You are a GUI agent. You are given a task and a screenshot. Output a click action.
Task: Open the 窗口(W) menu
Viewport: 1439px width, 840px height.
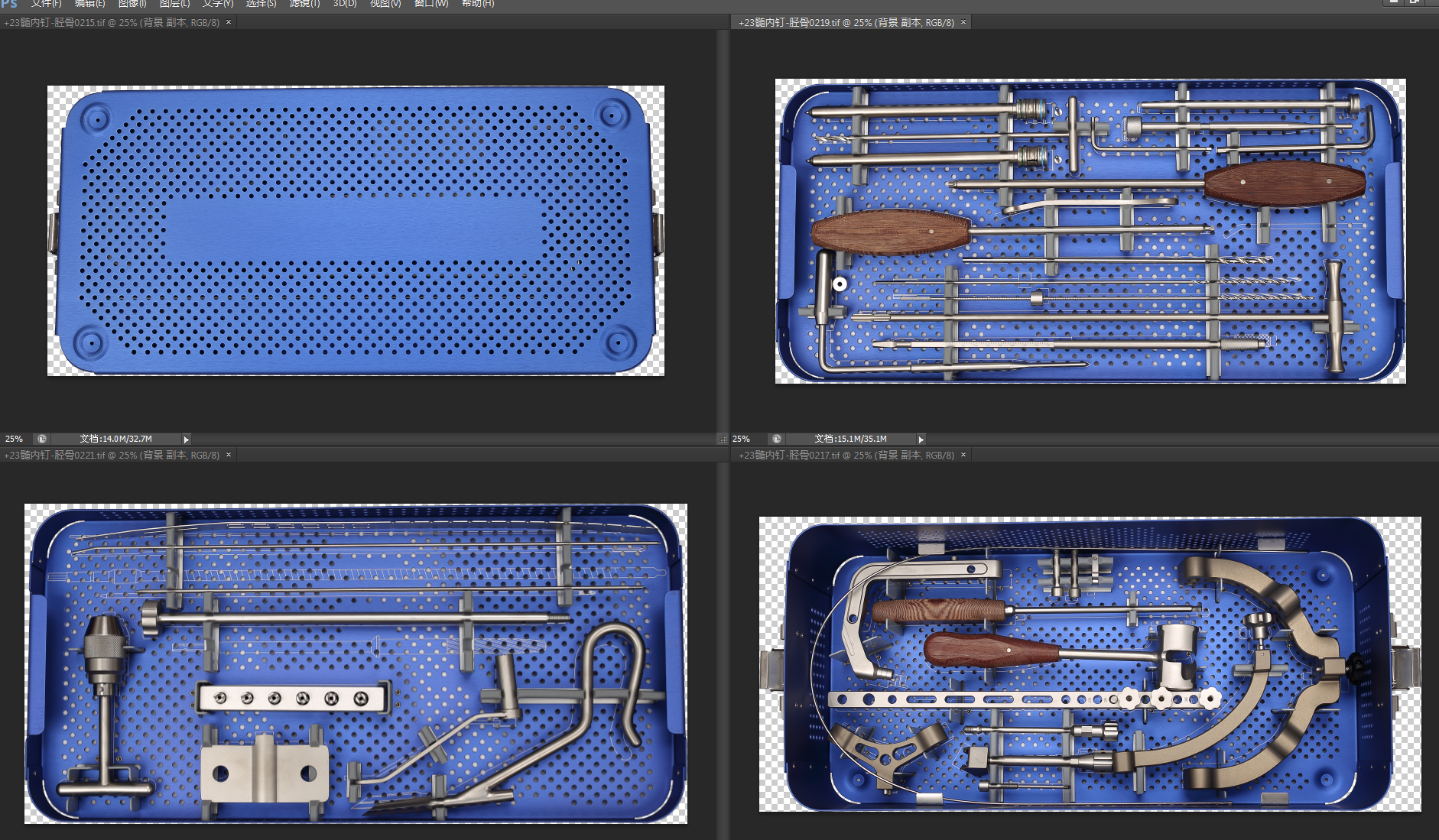click(x=431, y=3)
